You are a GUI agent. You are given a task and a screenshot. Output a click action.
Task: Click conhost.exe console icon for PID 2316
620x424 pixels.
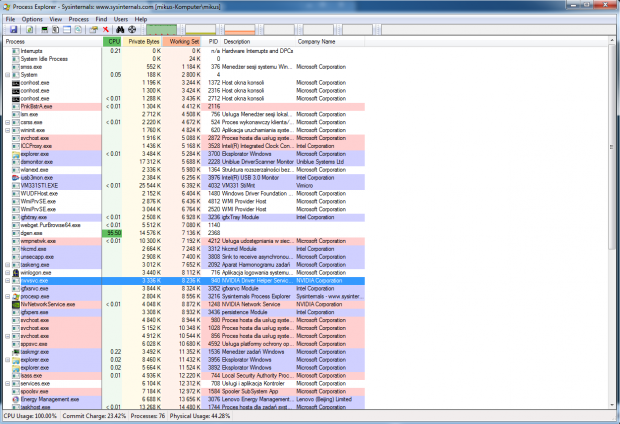[16, 91]
